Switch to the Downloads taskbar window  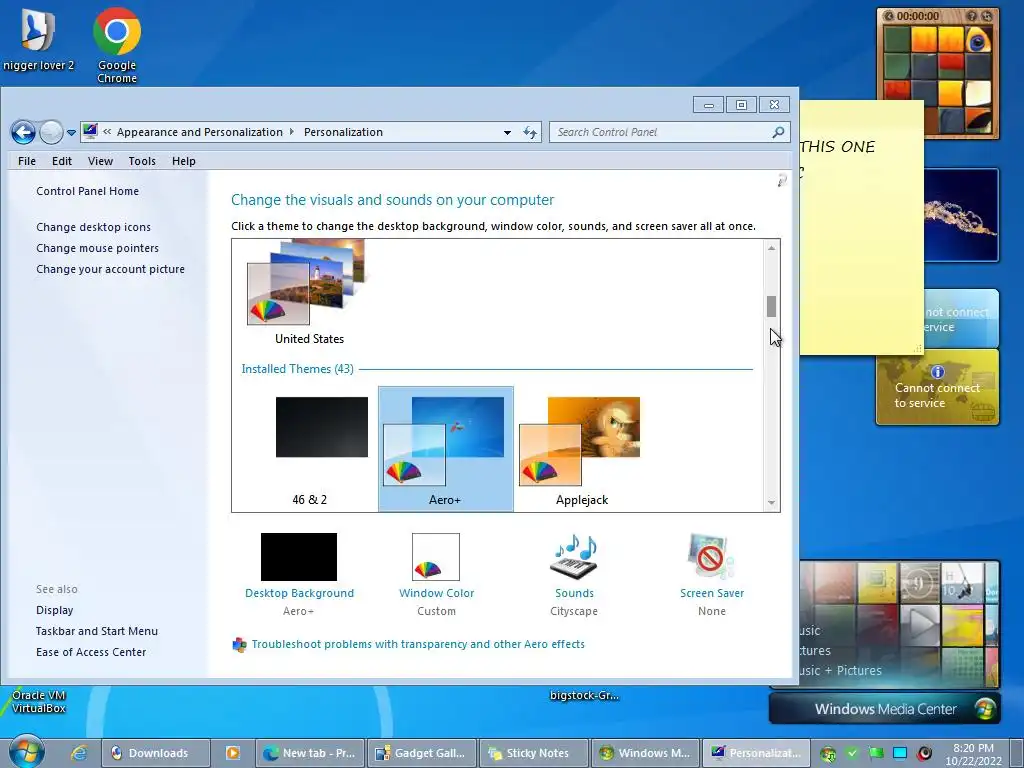coord(155,753)
